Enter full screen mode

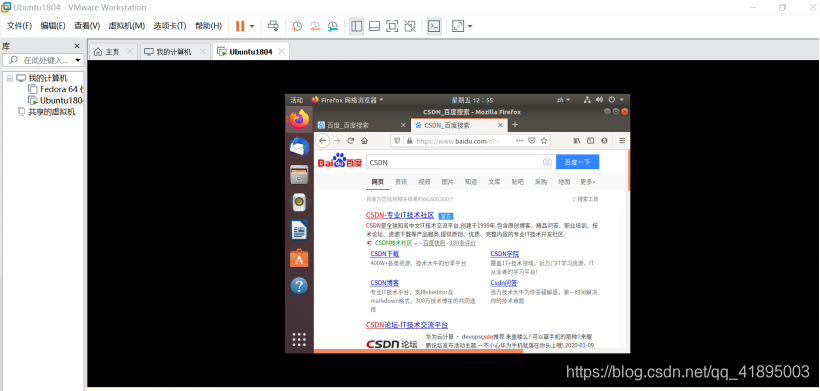click(392, 26)
